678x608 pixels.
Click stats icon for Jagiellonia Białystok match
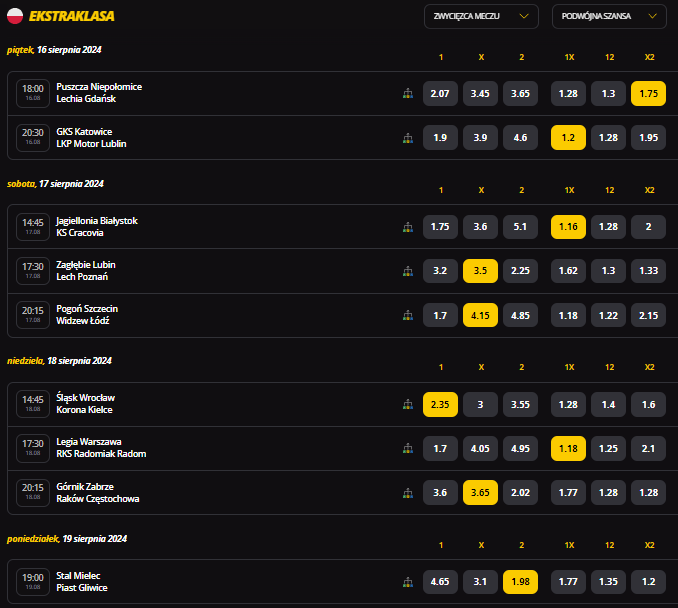(x=407, y=226)
